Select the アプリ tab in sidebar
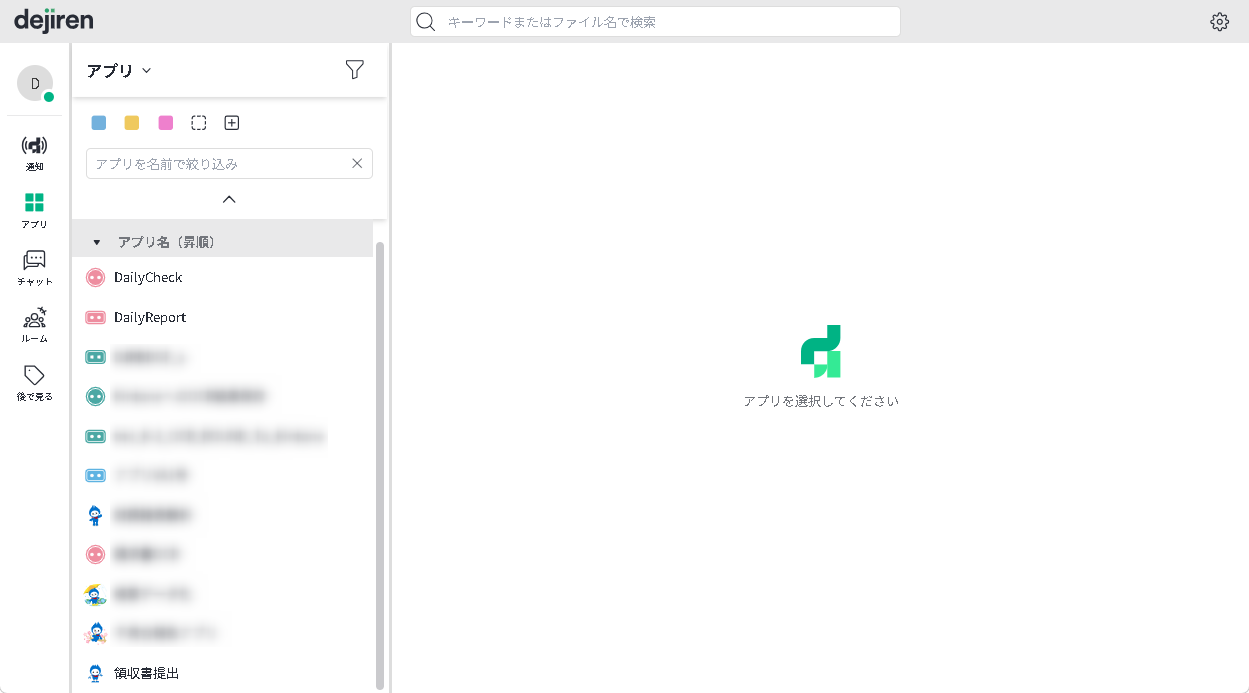Screen dimensions: 1249x693 pos(34,210)
